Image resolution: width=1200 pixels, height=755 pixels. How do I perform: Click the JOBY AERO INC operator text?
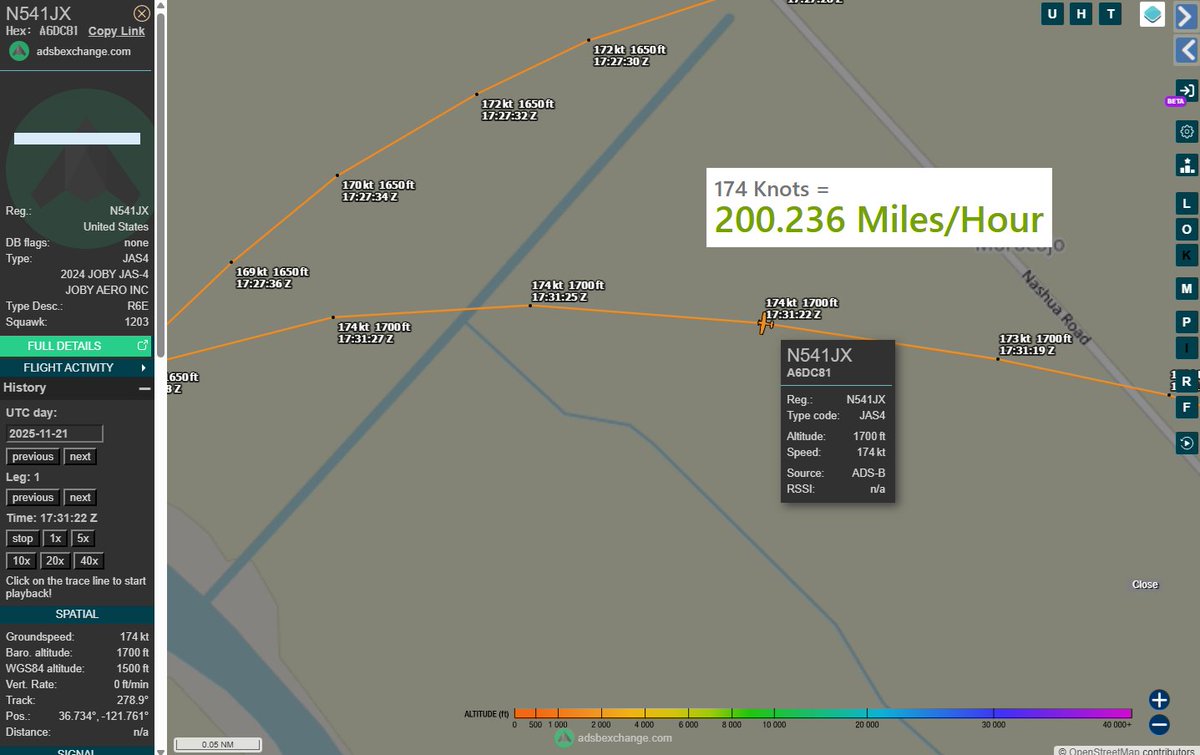[107, 290]
